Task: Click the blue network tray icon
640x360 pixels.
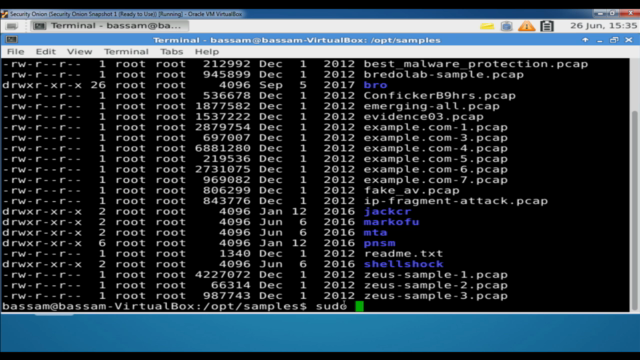Action: click(x=507, y=27)
